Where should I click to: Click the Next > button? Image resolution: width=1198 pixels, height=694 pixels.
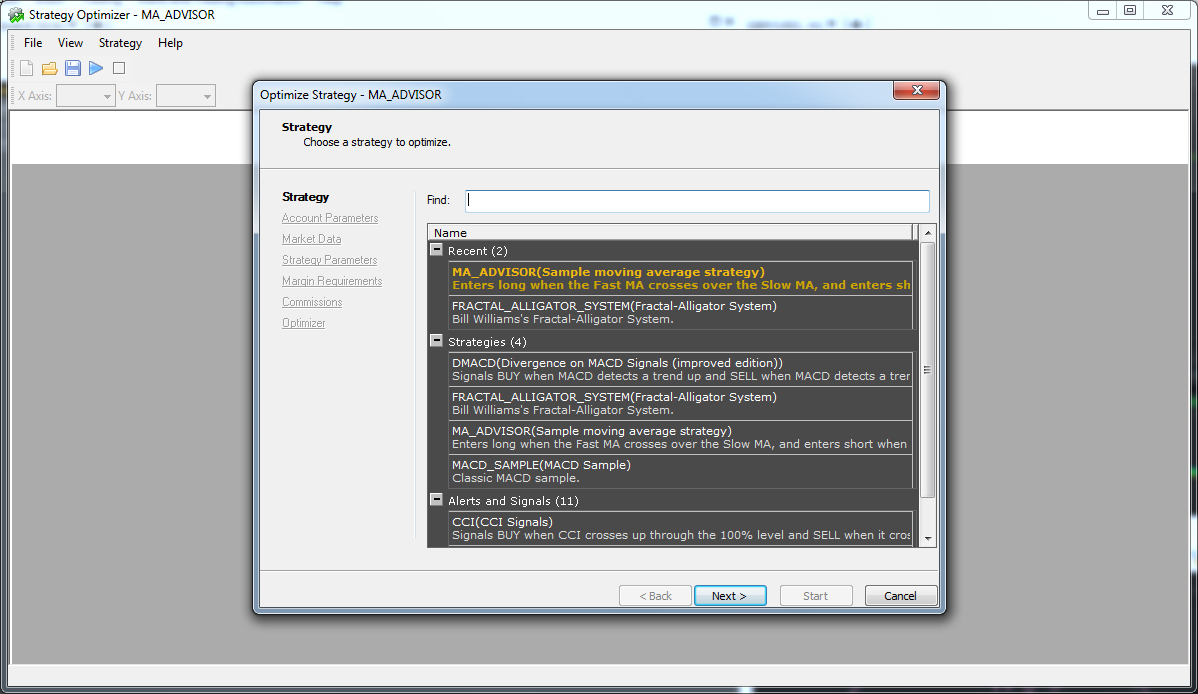coord(730,596)
